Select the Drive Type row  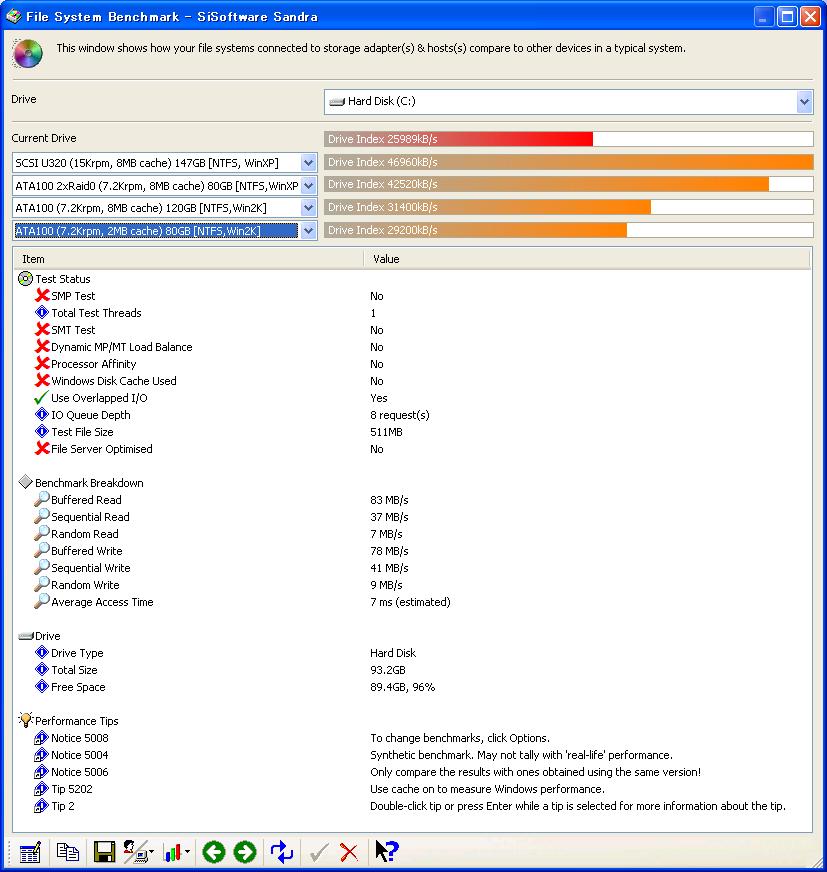412,653
